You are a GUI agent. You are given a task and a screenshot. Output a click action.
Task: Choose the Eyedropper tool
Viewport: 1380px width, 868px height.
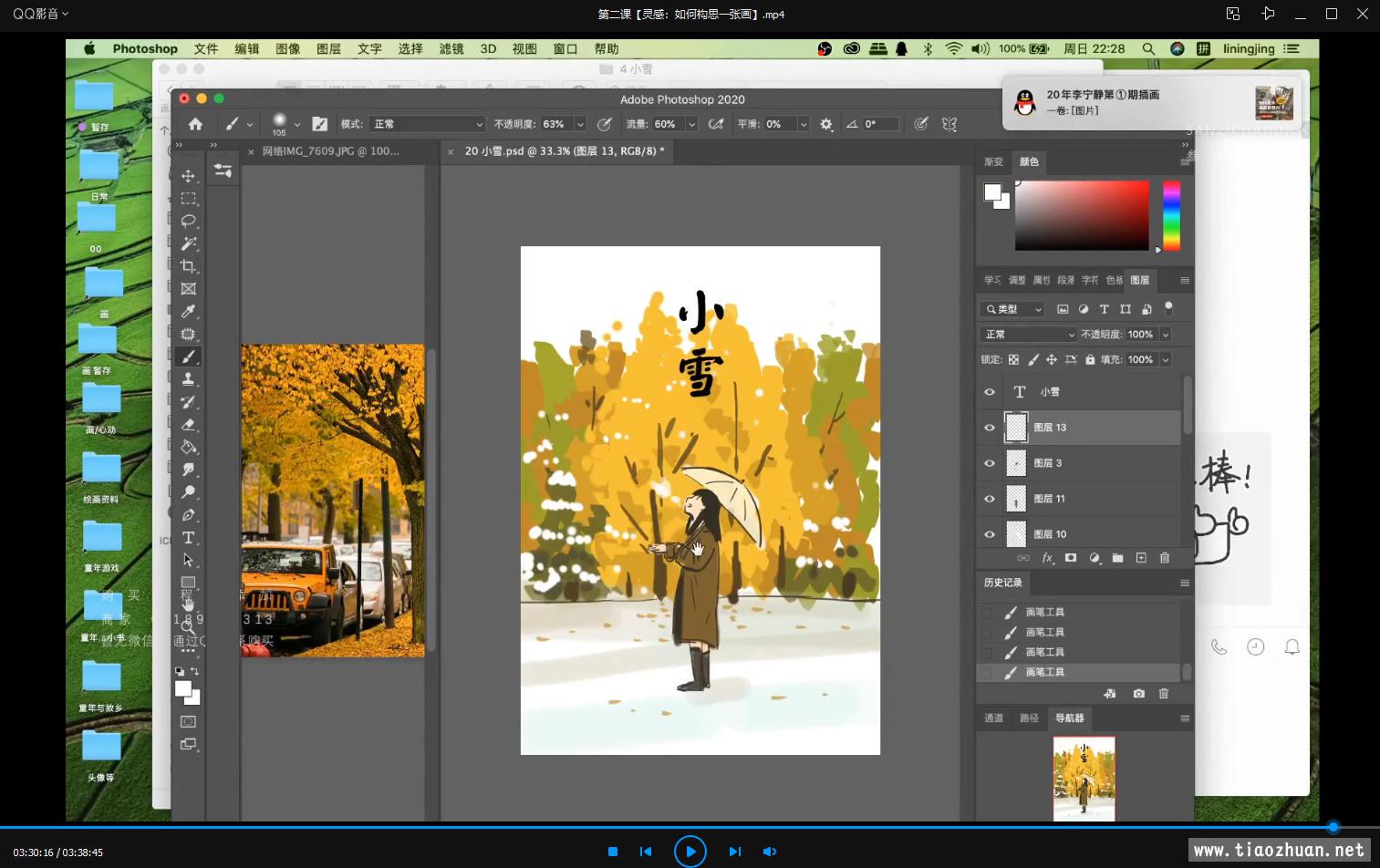tap(188, 311)
